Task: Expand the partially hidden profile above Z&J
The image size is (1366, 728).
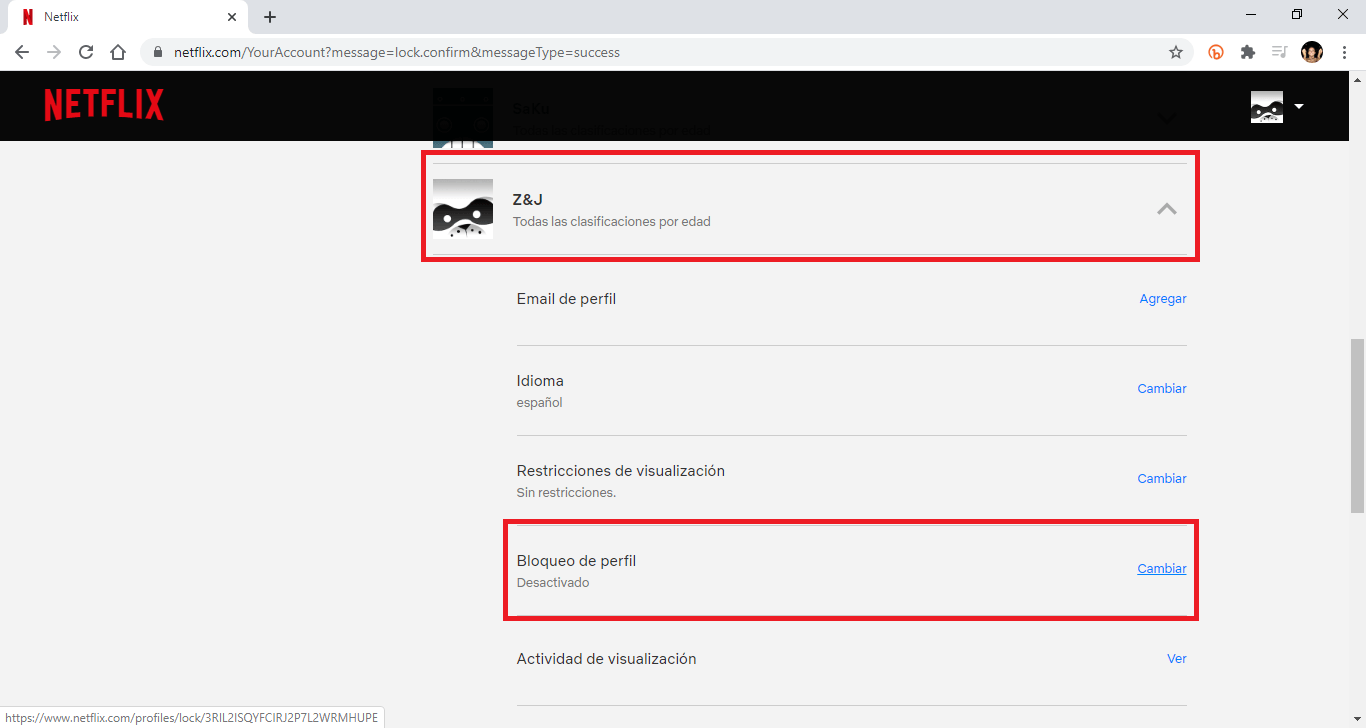Action: 1166,117
